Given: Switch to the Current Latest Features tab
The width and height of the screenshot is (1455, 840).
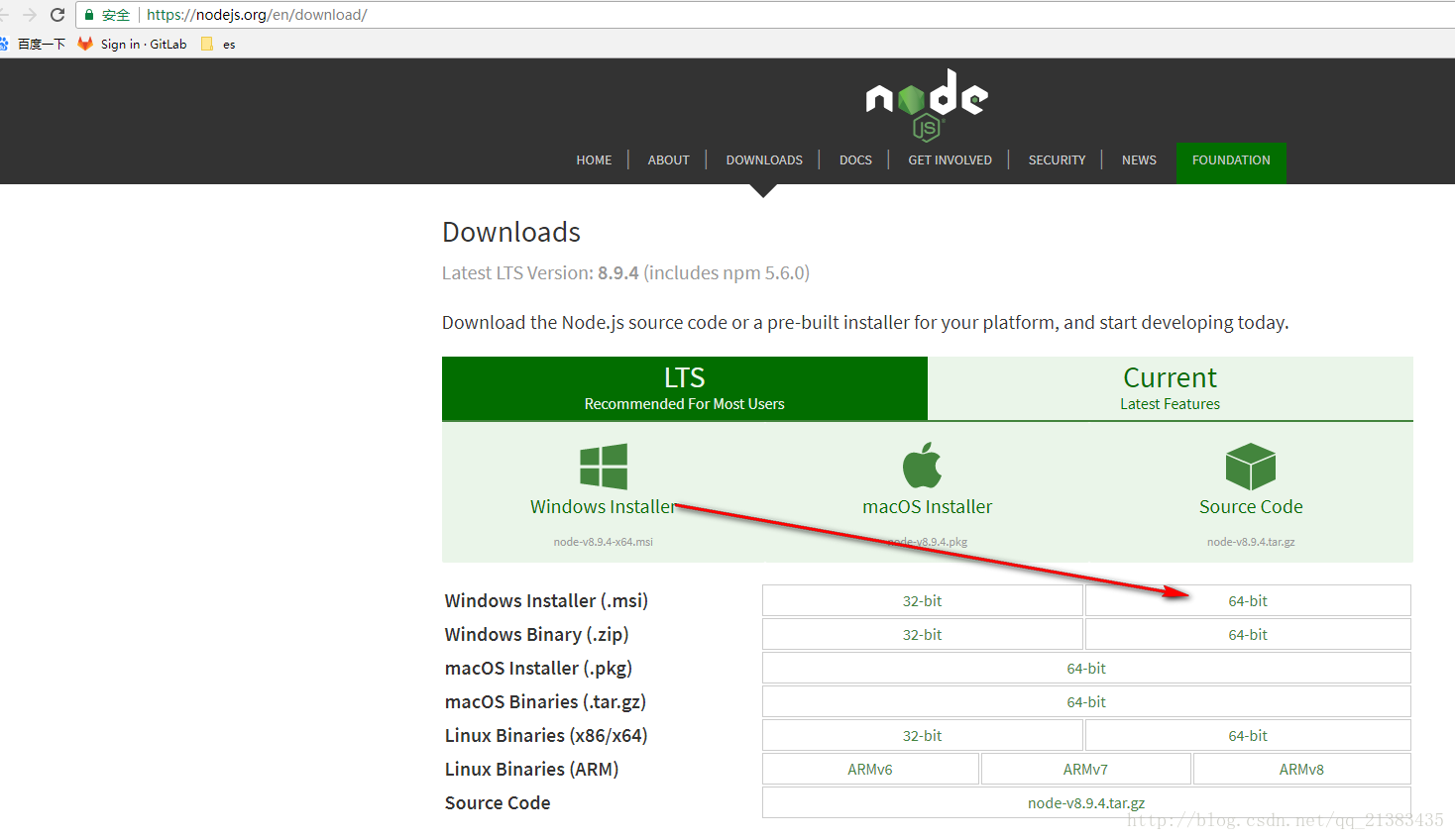Looking at the screenshot, I should 1171,388.
